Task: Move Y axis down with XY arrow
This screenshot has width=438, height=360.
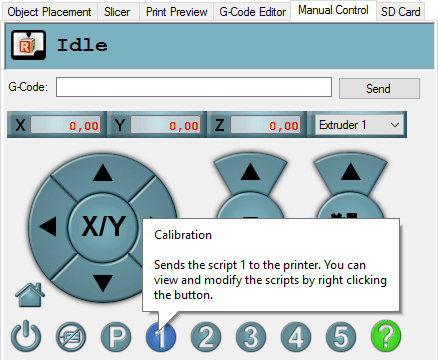Action: click(103, 282)
